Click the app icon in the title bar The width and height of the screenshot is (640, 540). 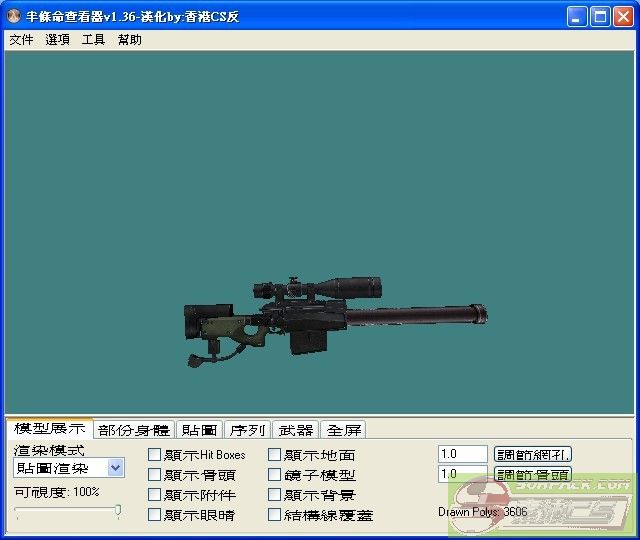point(14,17)
